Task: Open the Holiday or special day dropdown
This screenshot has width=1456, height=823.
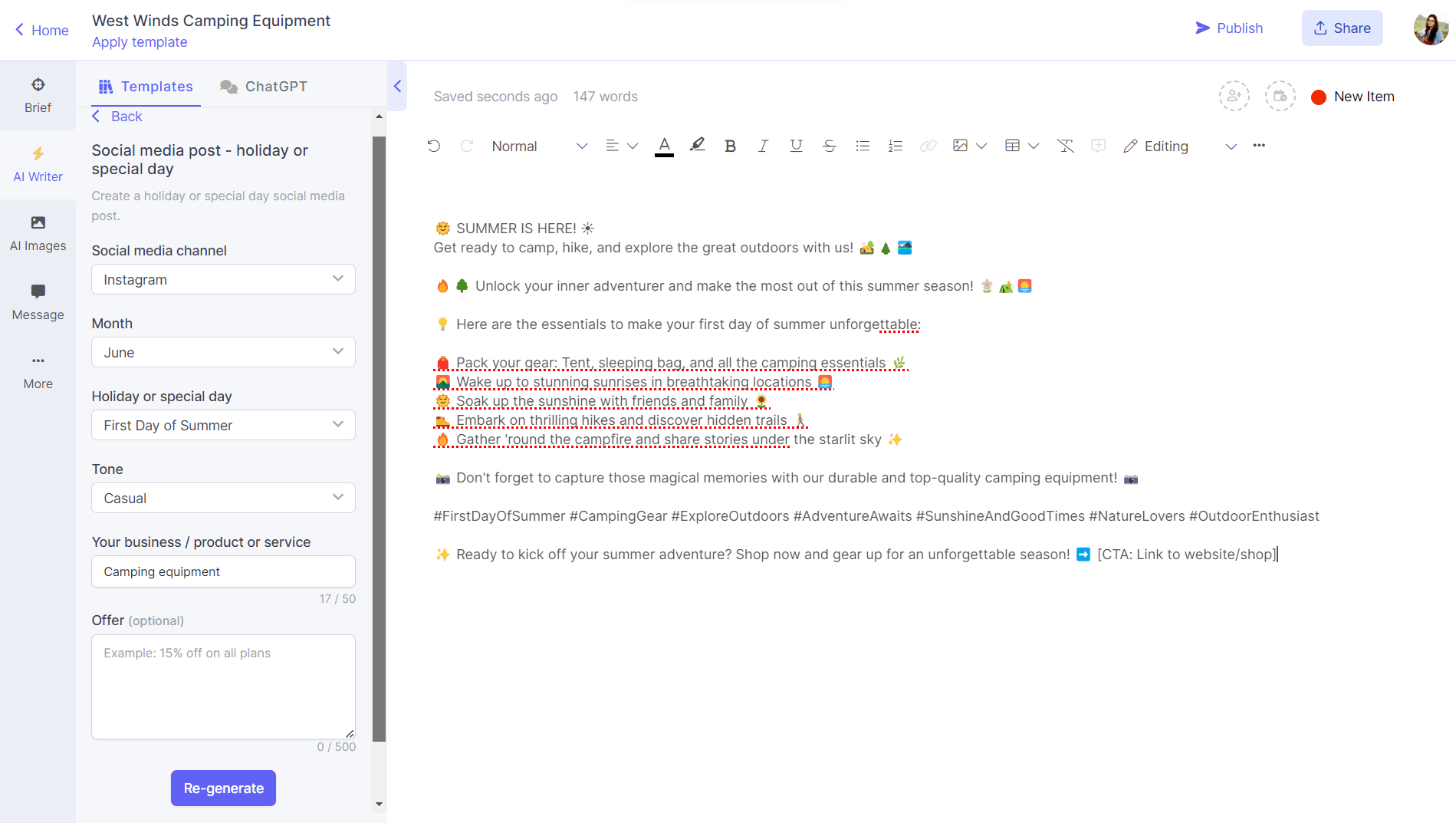Action: 223,425
